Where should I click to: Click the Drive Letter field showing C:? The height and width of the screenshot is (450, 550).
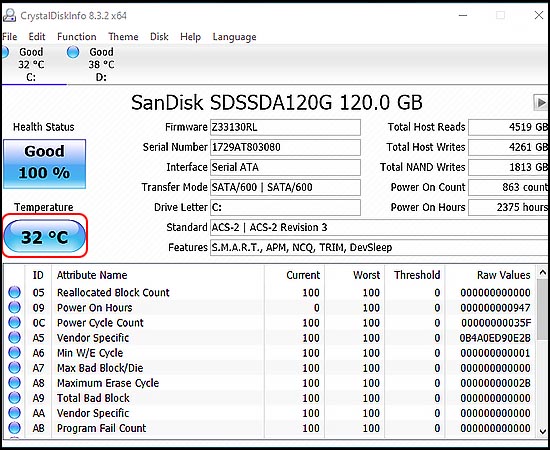click(285, 207)
